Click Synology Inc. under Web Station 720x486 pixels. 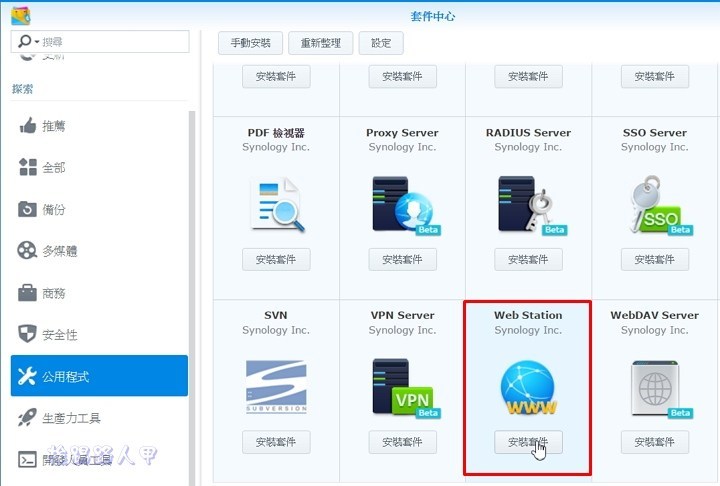(528, 330)
